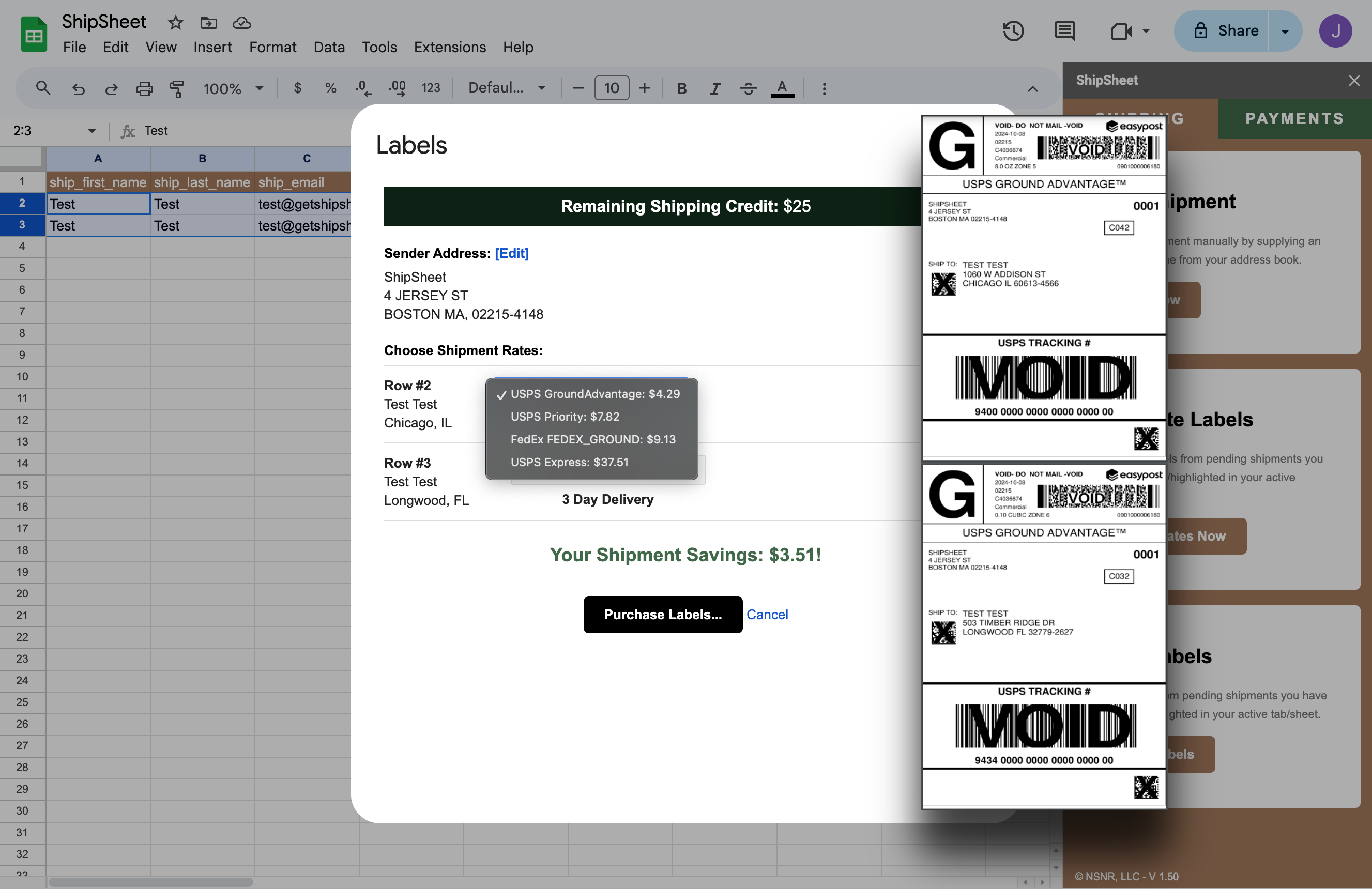Switch to the PAYMENTS tab
1372x889 pixels.
tap(1294, 119)
